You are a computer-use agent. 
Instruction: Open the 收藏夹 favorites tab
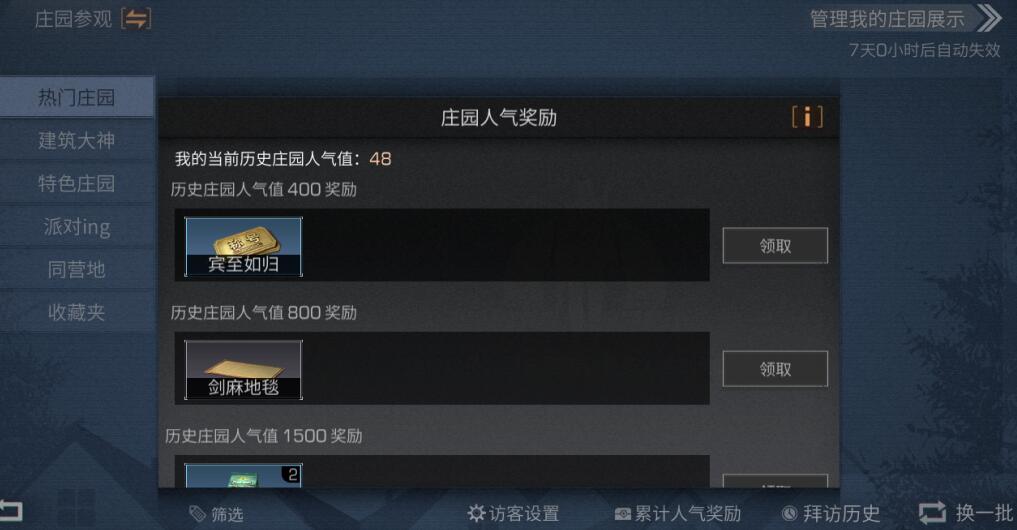pyautogui.click(x=77, y=312)
